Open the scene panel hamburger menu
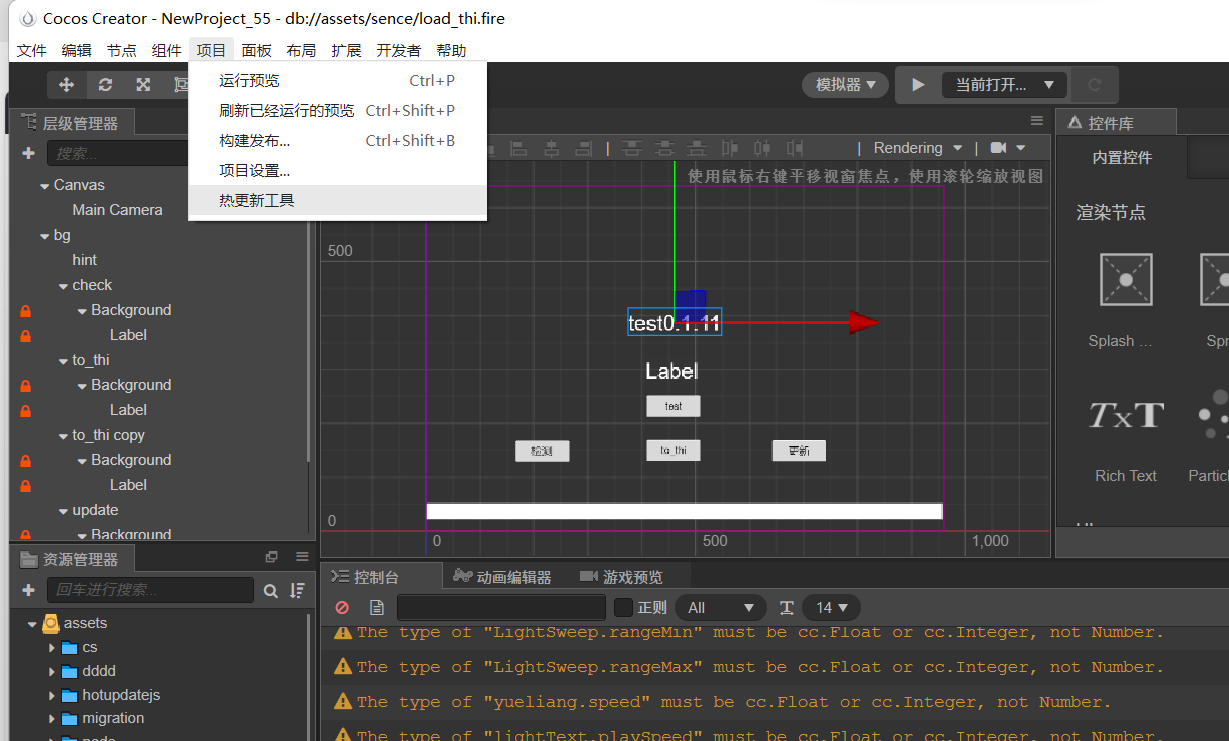 (1037, 121)
